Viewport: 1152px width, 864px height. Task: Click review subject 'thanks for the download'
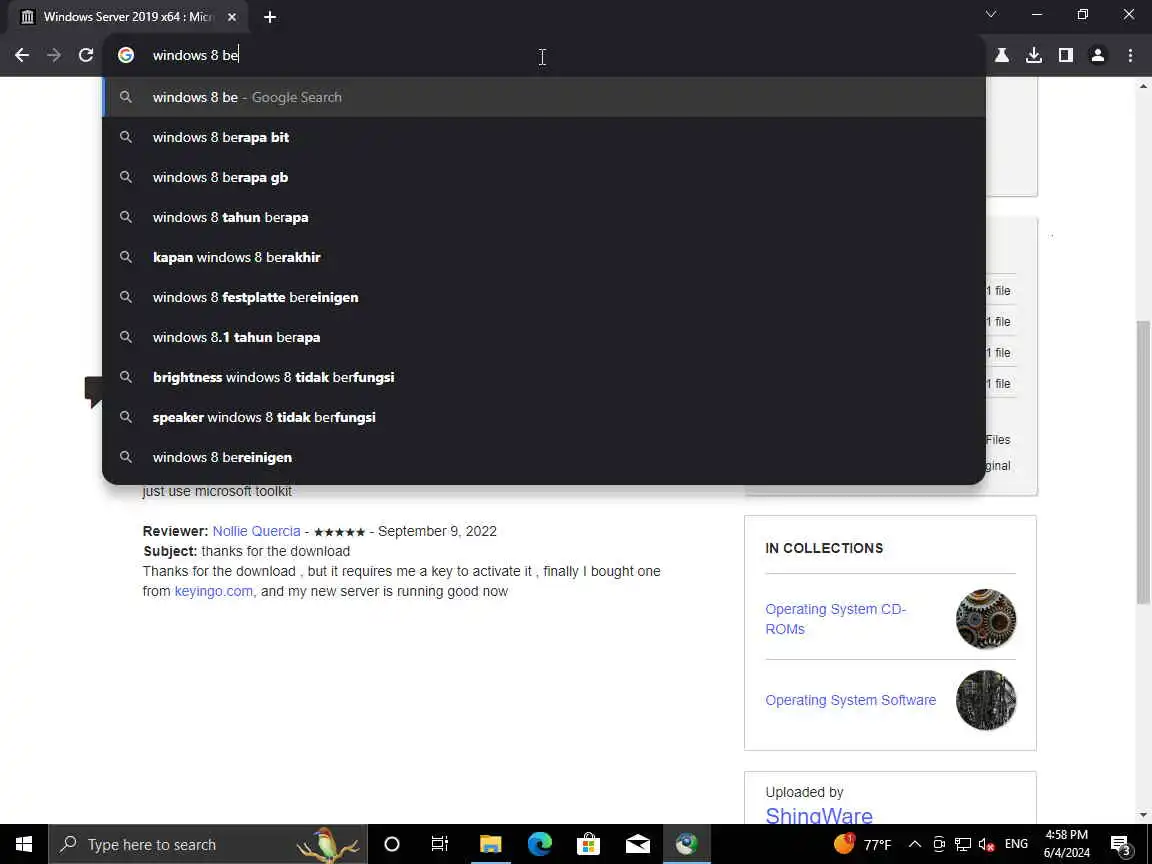coord(276,551)
